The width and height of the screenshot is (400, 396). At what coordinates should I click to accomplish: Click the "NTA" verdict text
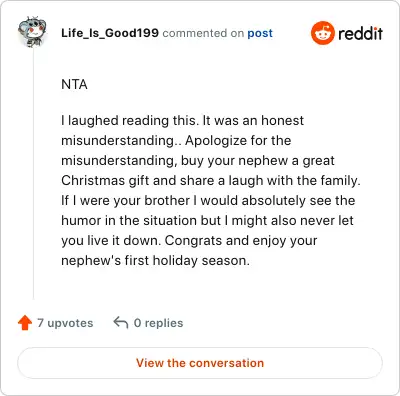74,84
